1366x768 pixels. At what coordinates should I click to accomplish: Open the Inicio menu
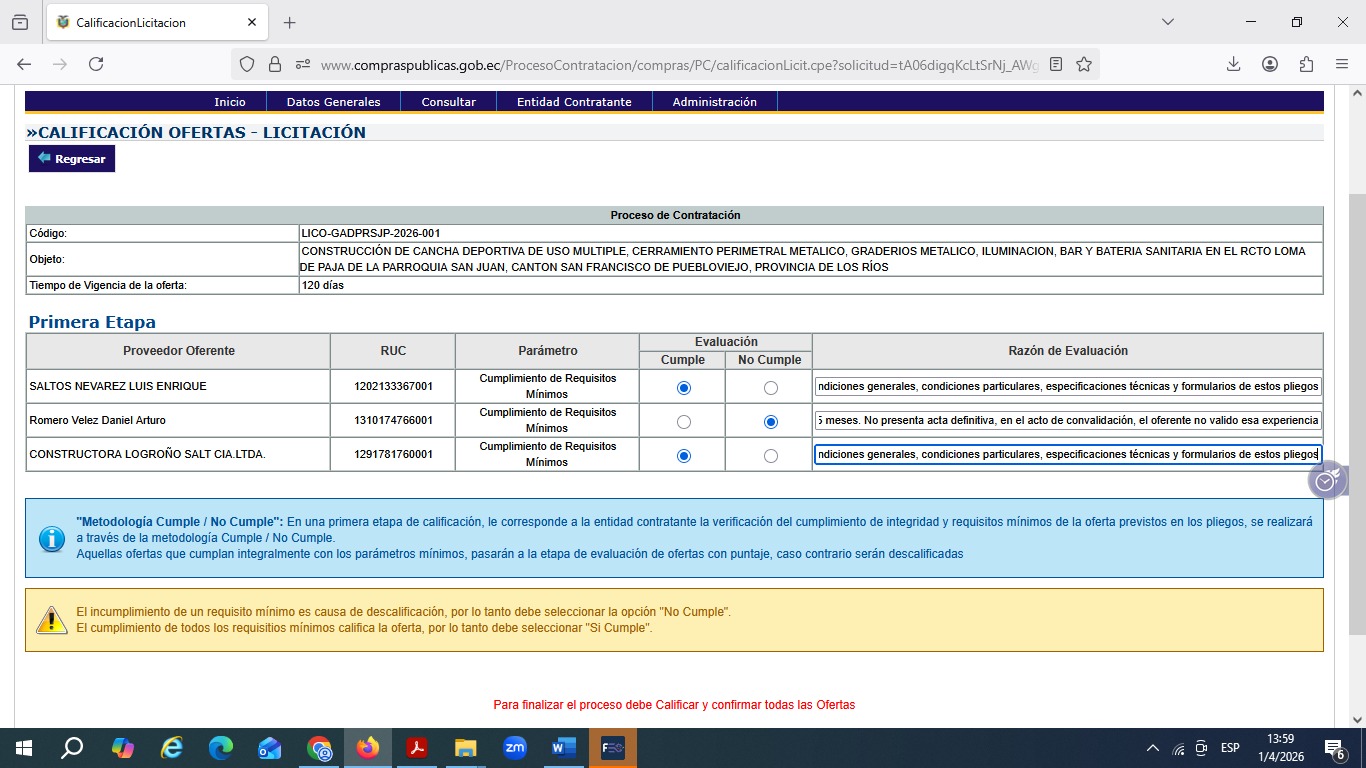point(229,102)
